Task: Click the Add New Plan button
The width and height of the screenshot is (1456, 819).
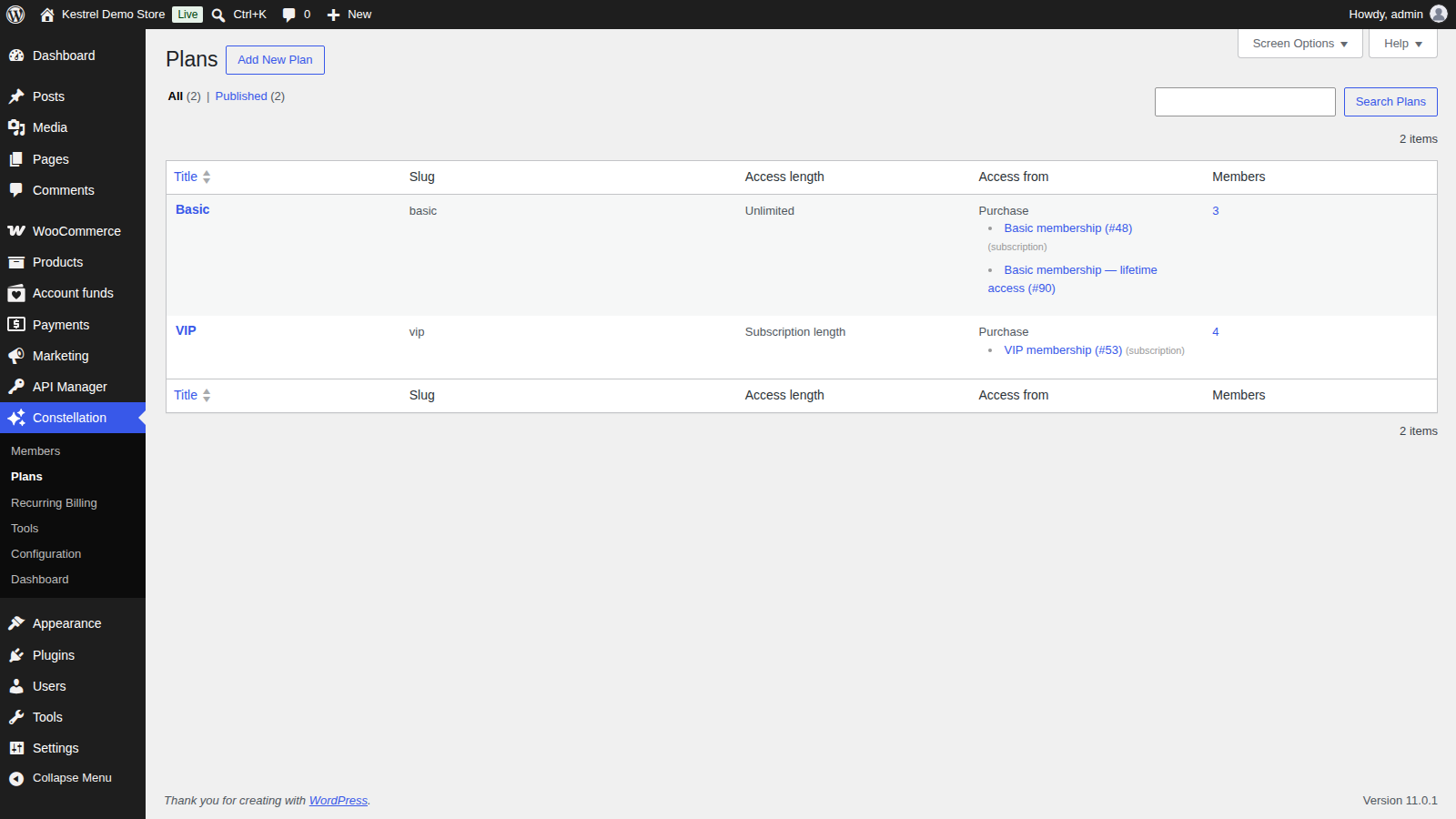Action: (275, 60)
